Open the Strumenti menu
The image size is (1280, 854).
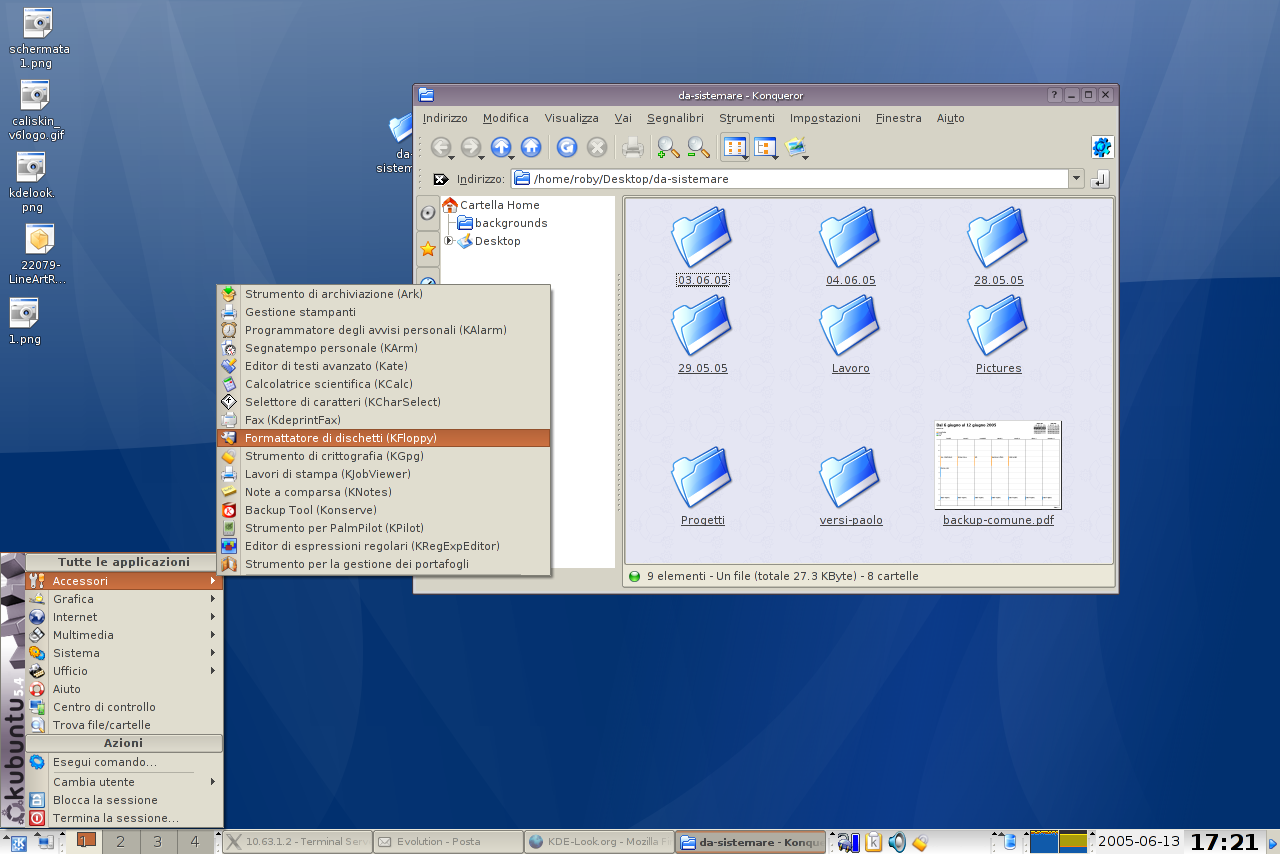[746, 118]
